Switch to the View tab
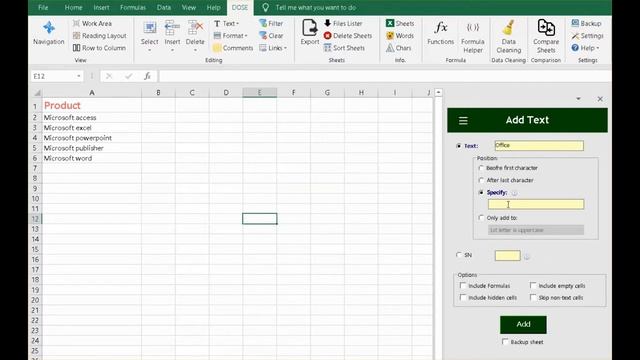This screenshot has width=640, height=360. click(189, 7)
